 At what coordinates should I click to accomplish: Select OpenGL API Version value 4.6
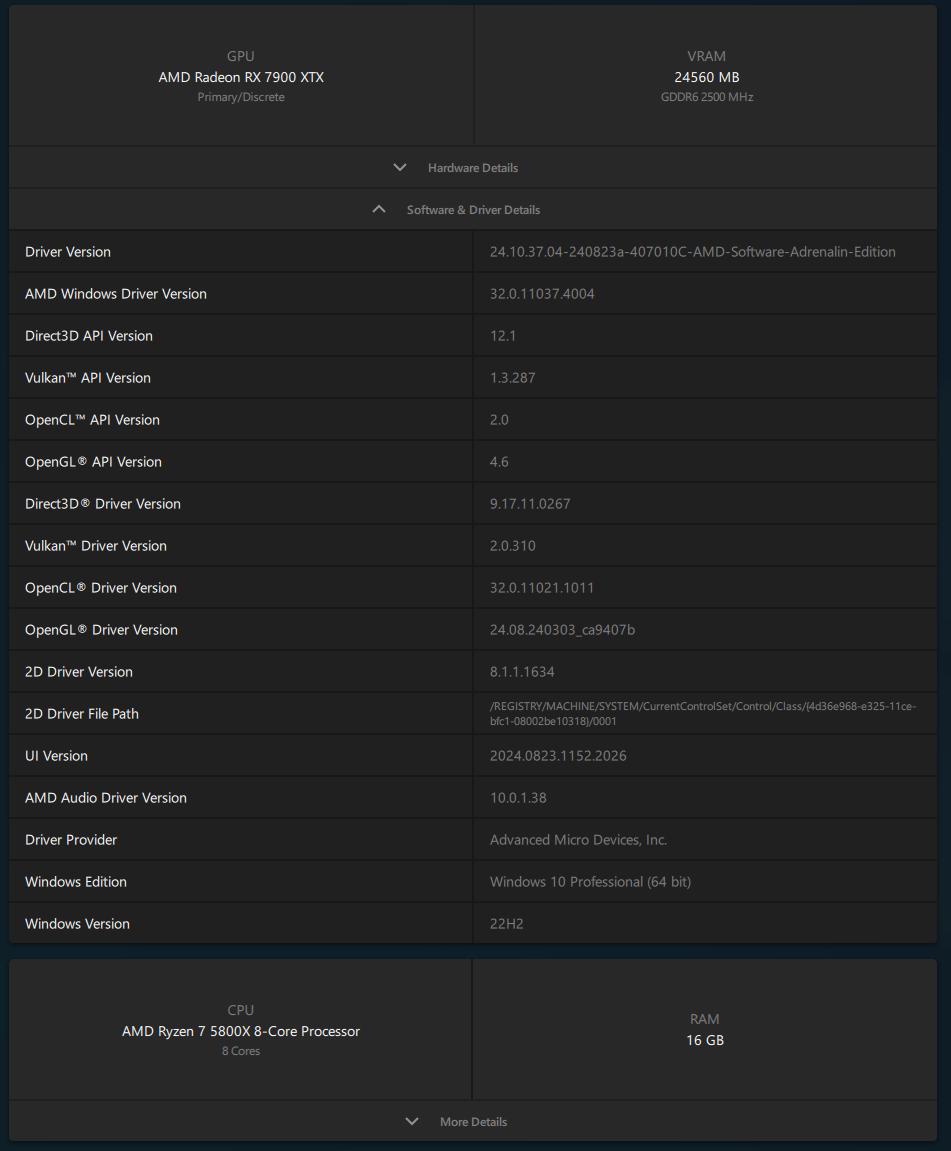pos(499,462)
